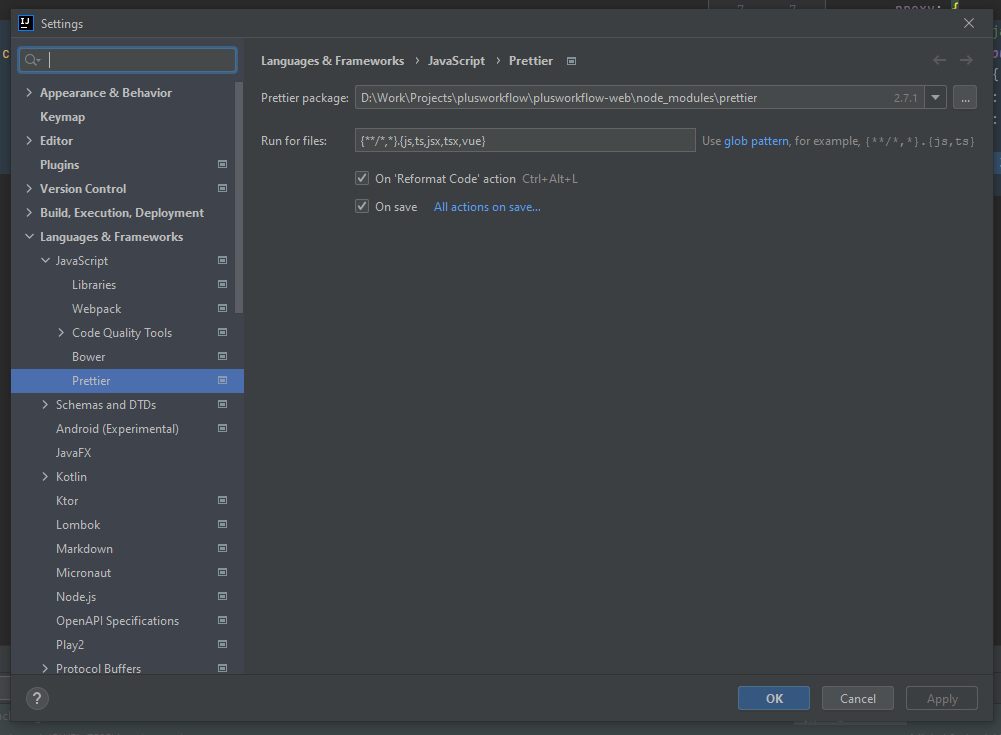Expand Appearance & Behavior section

coord(29,93)
